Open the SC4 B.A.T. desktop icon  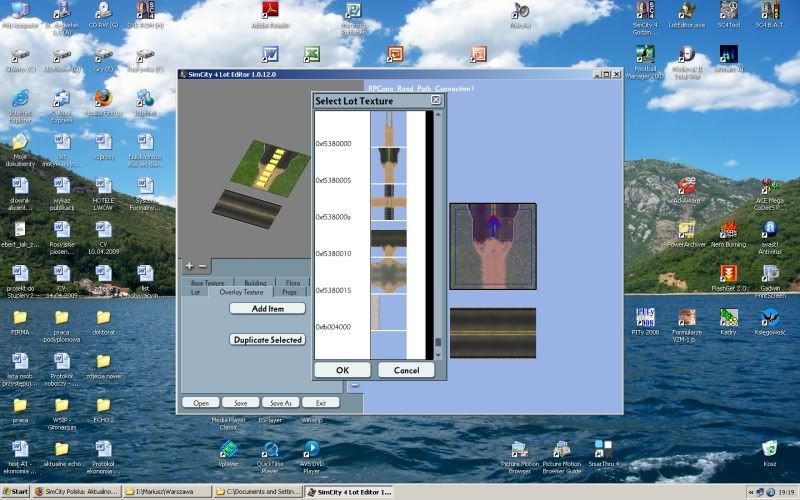coord(770,14)
